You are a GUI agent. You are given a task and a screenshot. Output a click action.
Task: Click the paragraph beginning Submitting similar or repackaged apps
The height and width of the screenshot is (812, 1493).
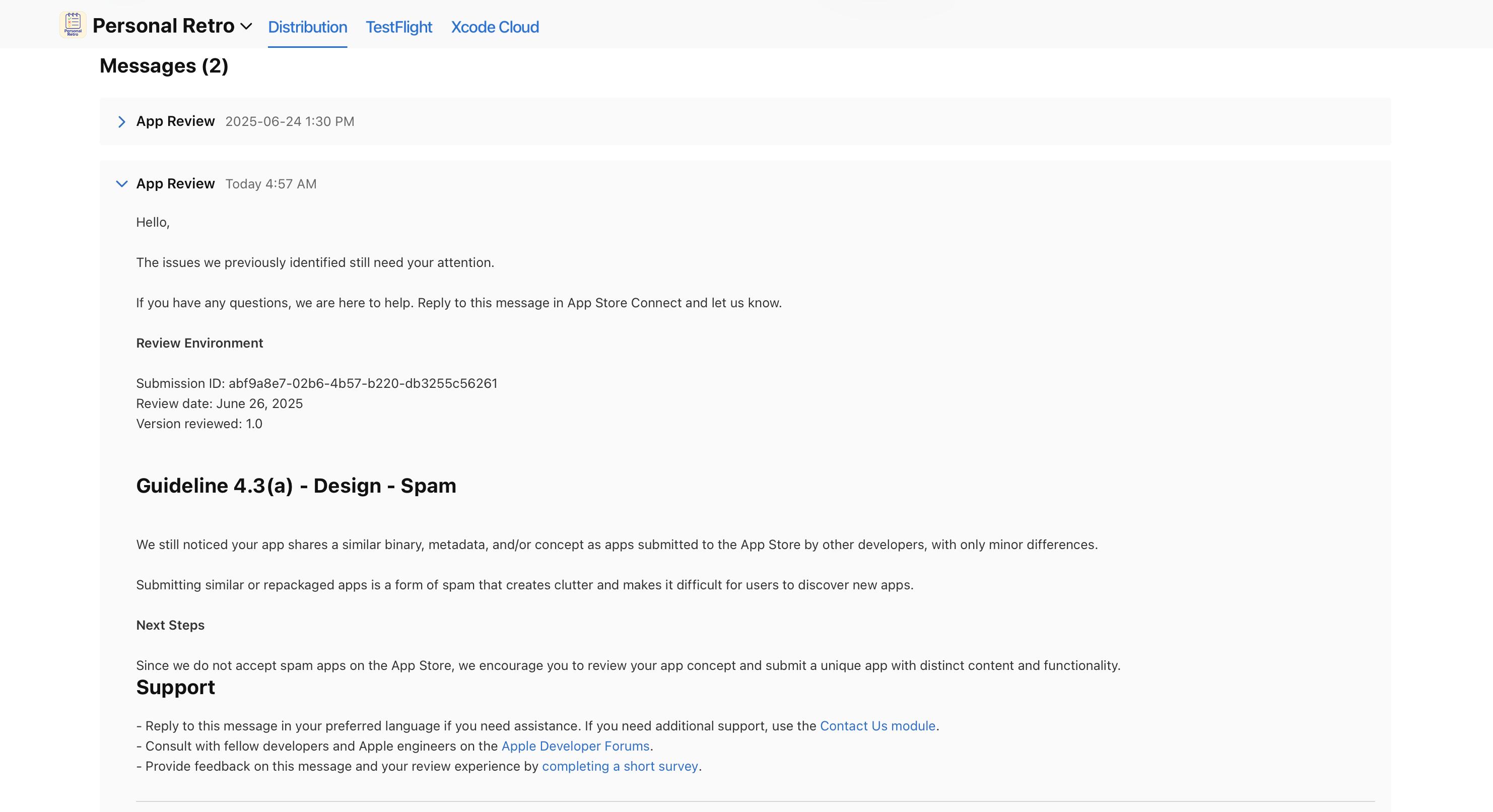pyautogui.click(x=524, y=585)
